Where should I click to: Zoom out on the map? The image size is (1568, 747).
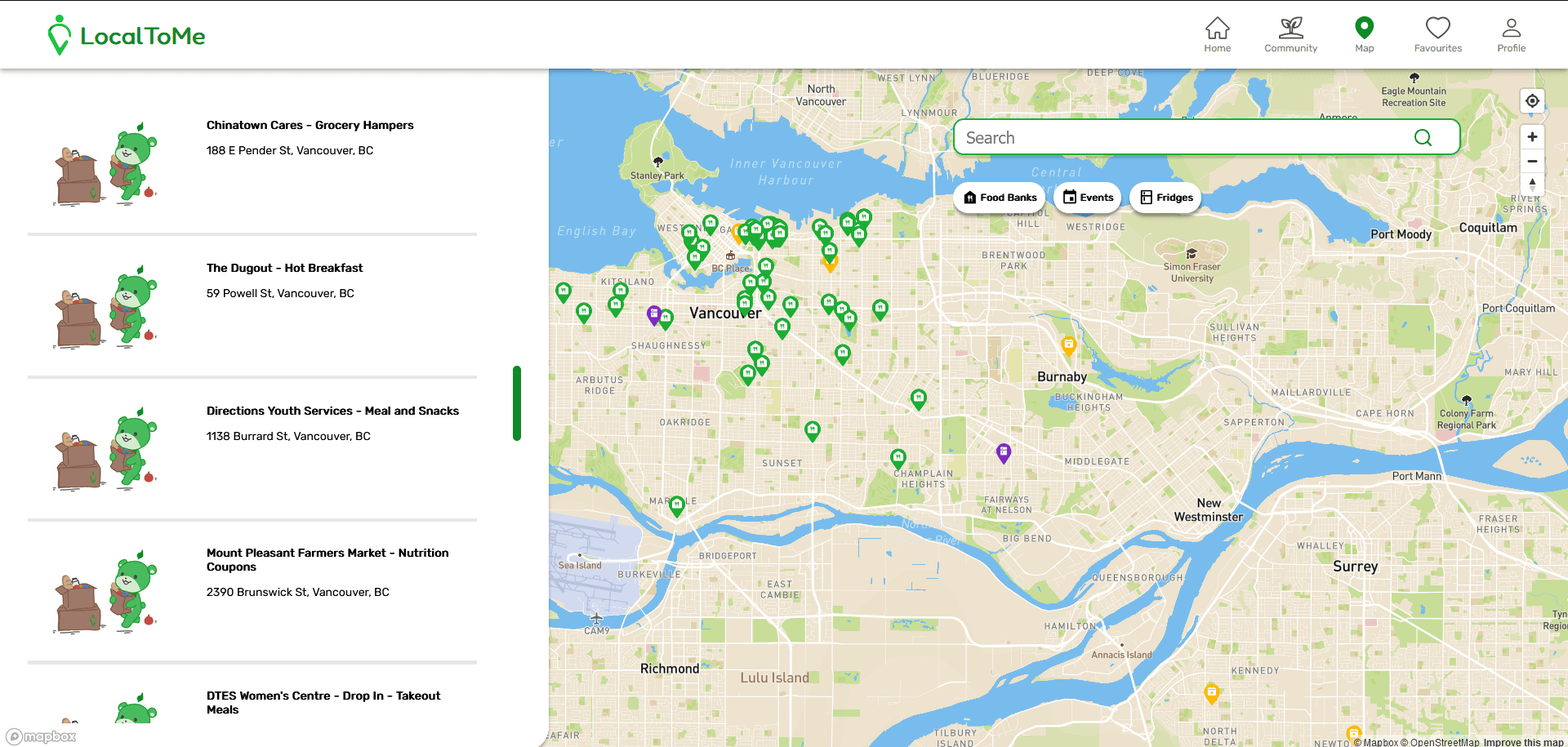(1532, 161)
